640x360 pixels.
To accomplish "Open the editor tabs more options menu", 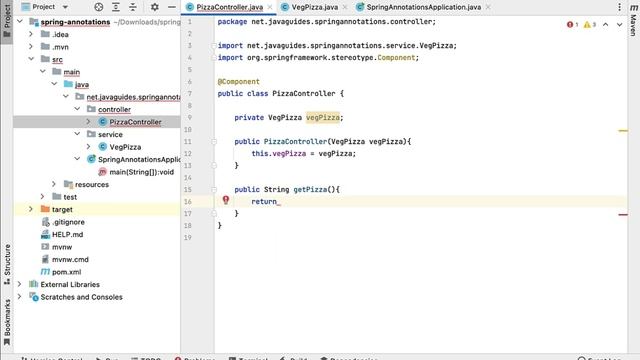I will pyautogui.click(x=619, y=7).
